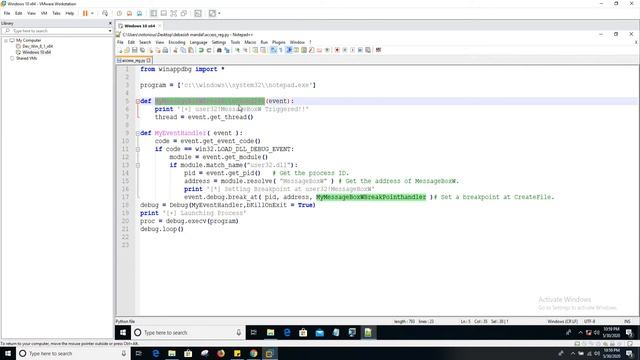640x360 pixels.
Task: Select Windows 10 x64 in Library tree
Action: (36, 52)
